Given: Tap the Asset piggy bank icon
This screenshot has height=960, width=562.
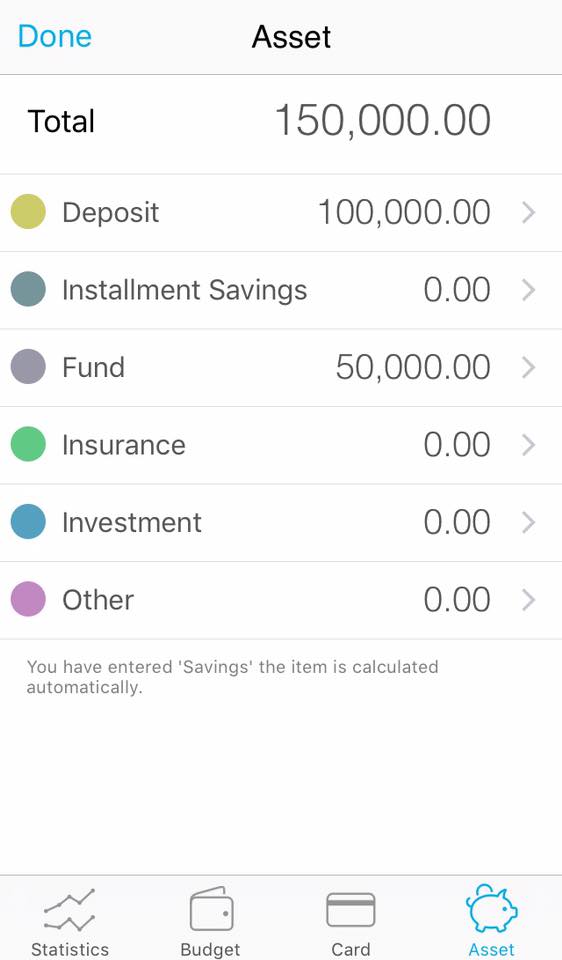Looking at the screenshot, I should (492, 909).
